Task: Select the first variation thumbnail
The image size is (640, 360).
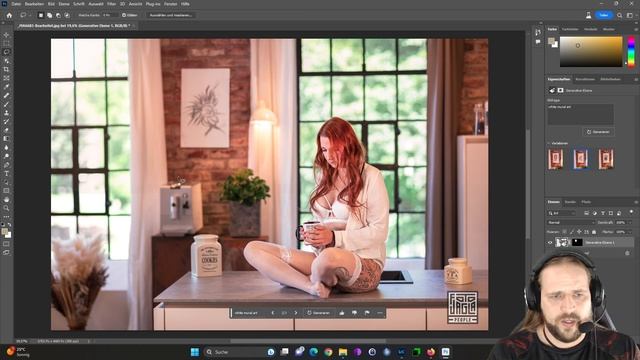Action: point(556,159)
